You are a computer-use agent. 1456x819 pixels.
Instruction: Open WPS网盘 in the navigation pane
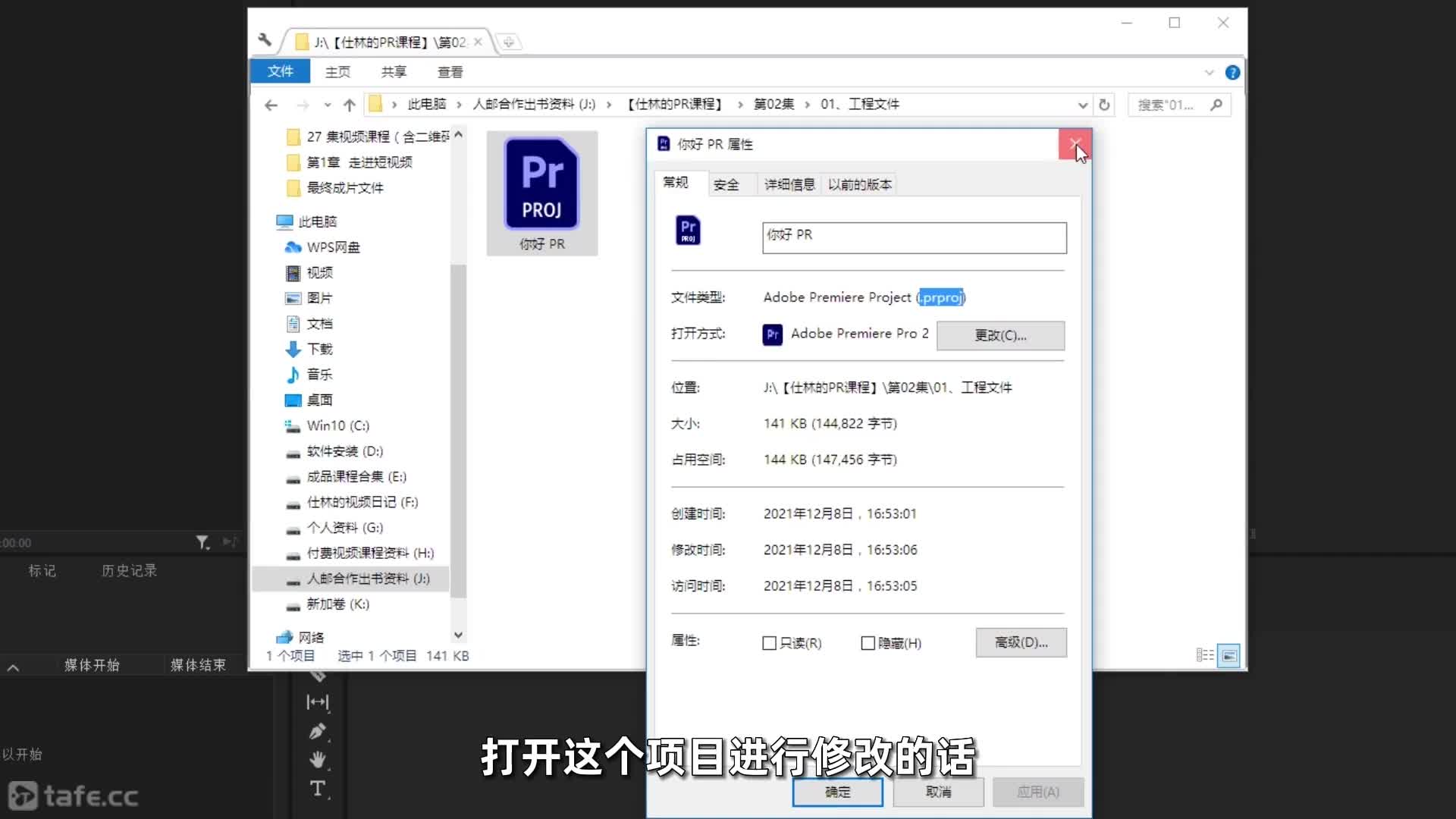(322, 247)
